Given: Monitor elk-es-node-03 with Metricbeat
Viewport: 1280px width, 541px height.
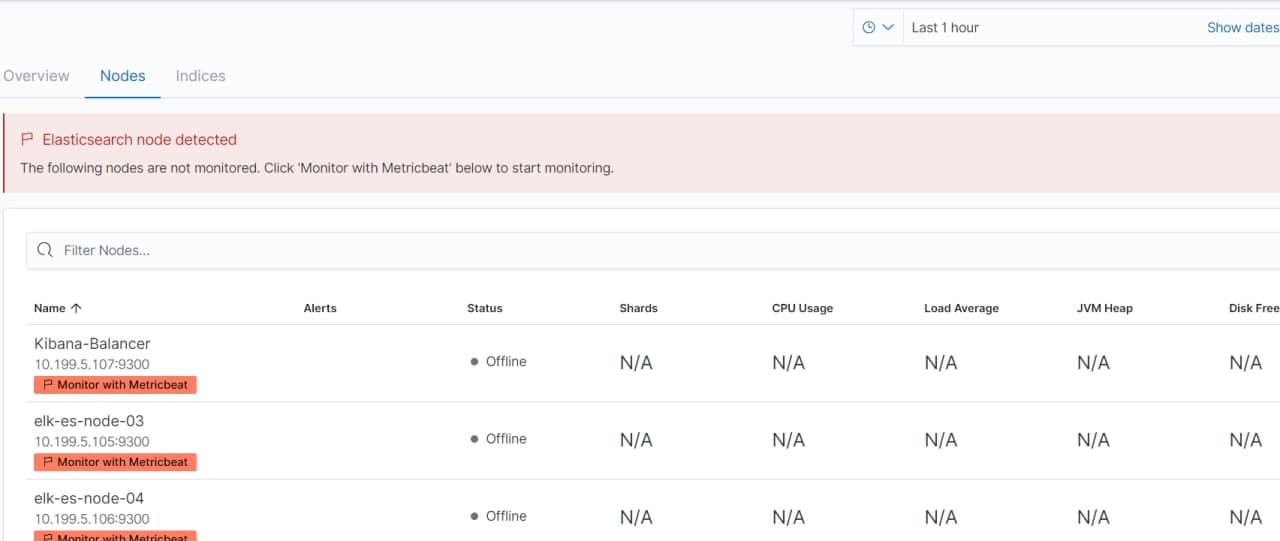Looking at the screenshot, I should point(115,462).
